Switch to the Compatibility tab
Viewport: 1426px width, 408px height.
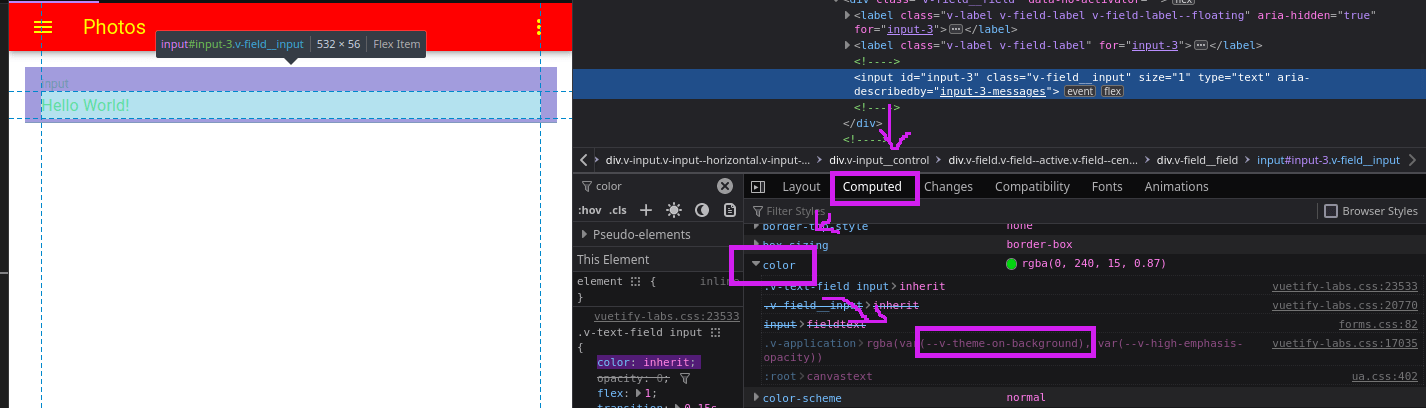pos(1033,187)
